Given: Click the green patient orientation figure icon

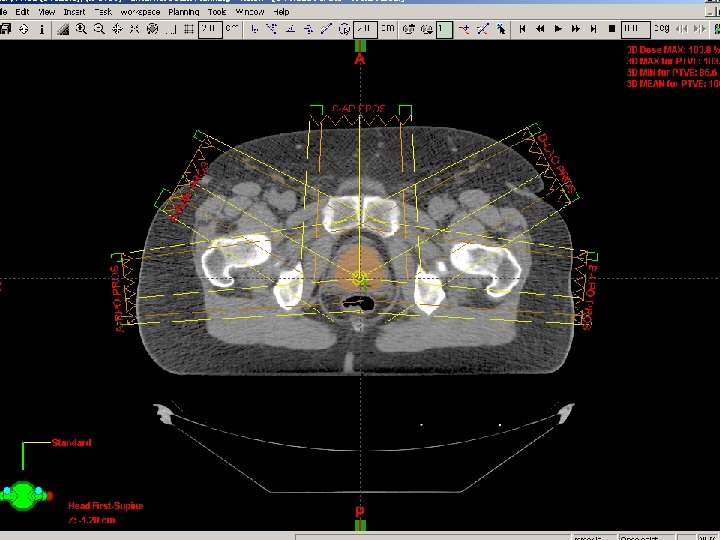Looking at the screenshot, I should coord(25,495).
